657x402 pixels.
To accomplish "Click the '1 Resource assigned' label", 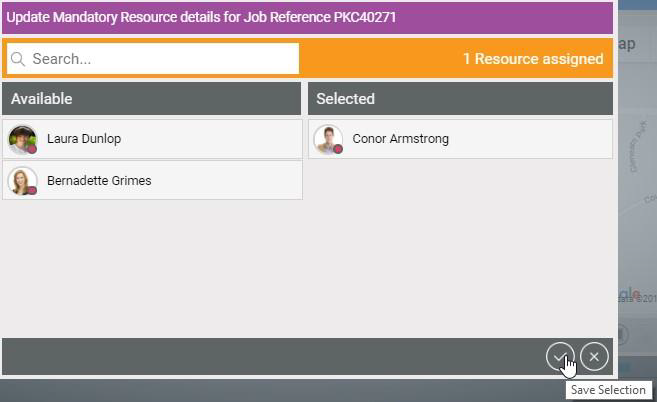I will [533, 59].
